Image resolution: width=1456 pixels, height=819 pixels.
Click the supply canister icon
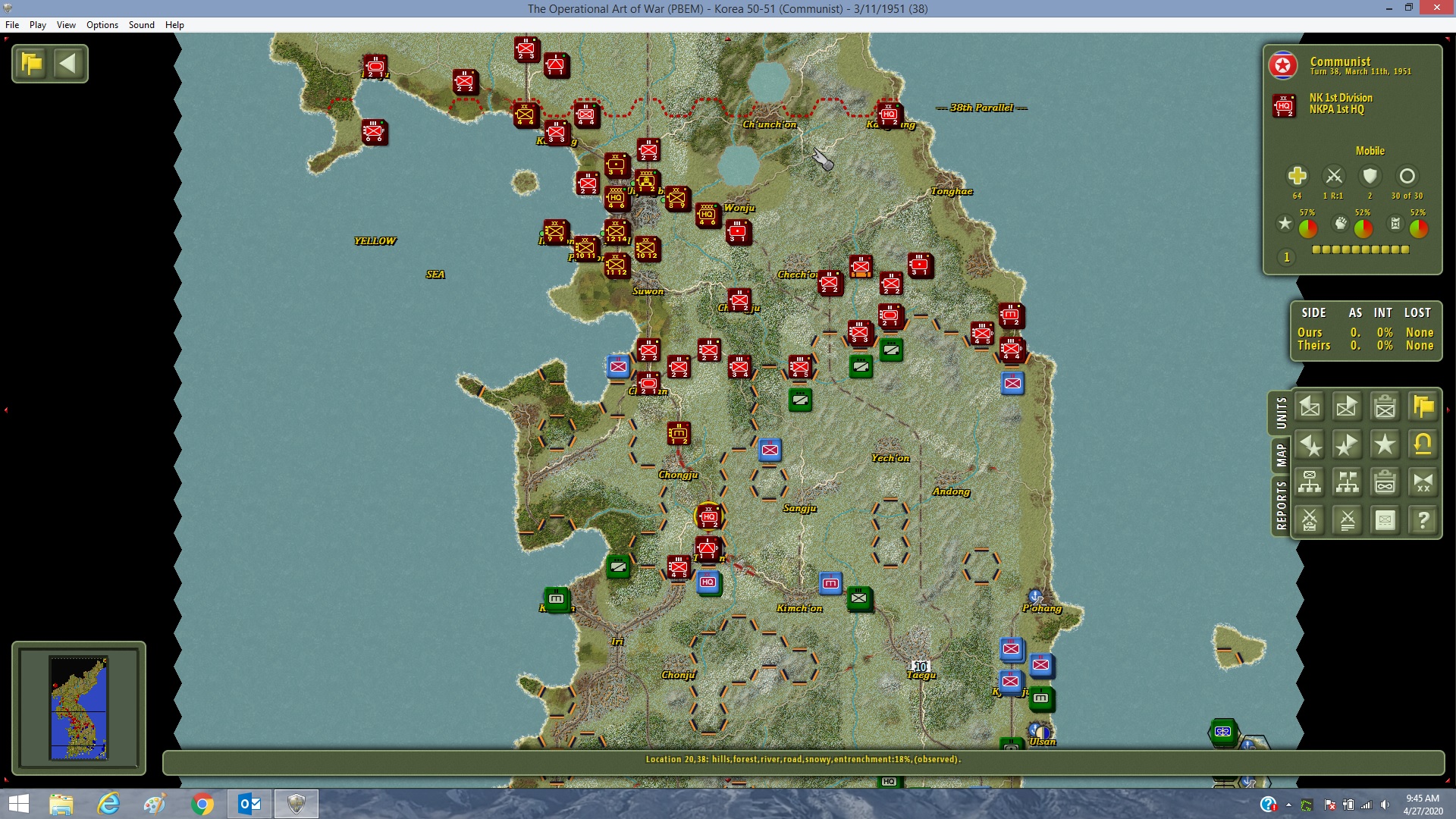1395,223
